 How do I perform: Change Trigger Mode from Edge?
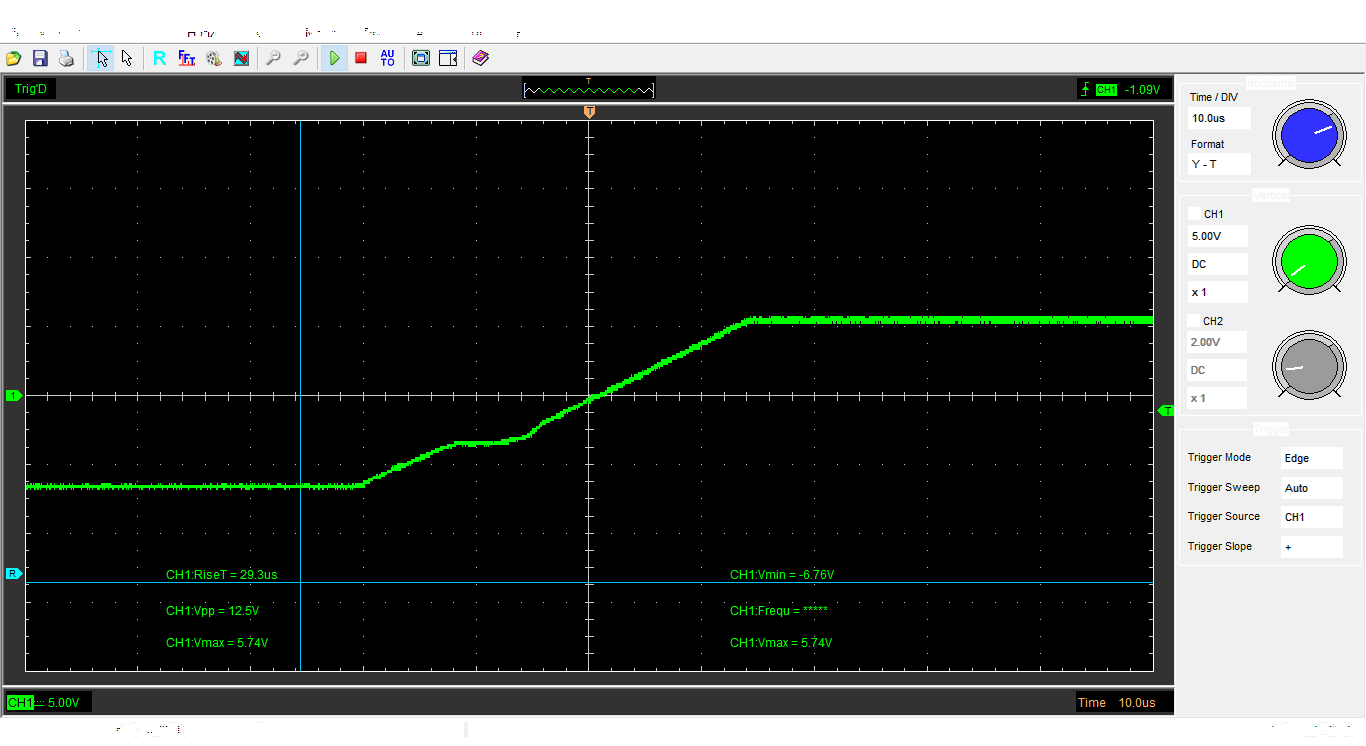tap(1311, 458)
